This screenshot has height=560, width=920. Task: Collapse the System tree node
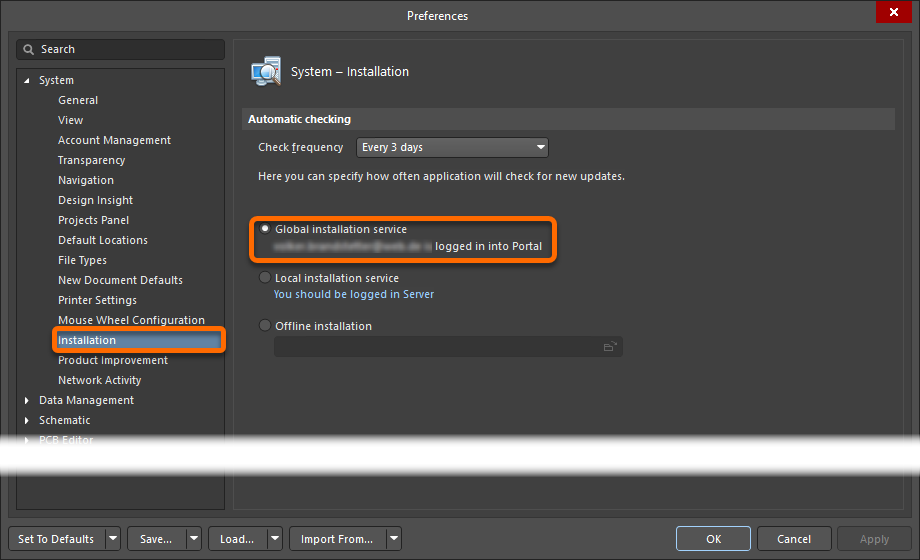[26, 80]
